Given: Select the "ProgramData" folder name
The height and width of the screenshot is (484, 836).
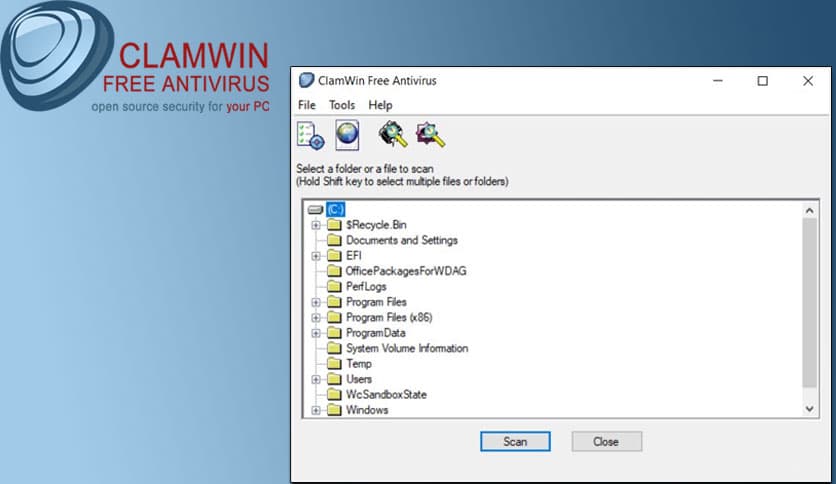Looking at the screenshot, I should point(375,333).
